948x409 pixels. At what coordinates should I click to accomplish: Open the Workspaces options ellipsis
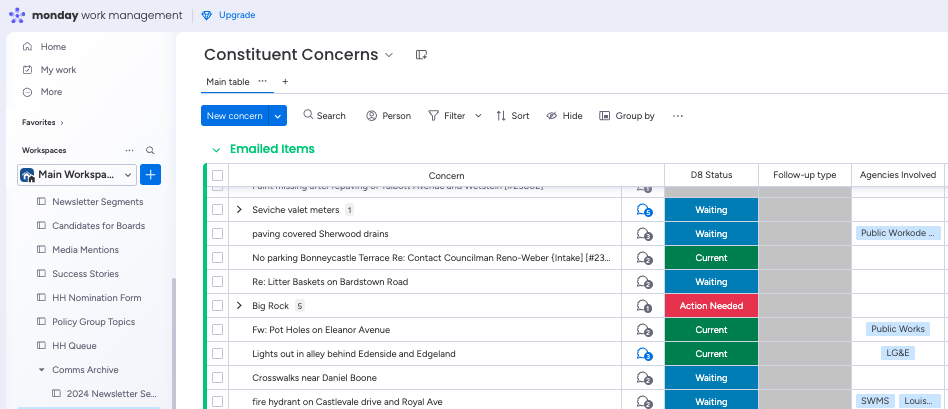[129, 150]
